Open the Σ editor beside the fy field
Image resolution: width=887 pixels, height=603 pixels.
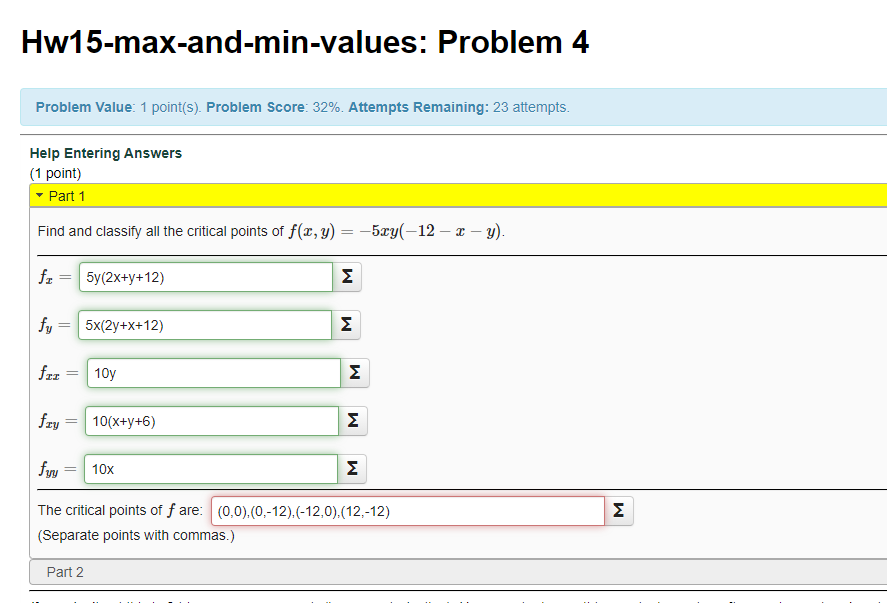pos(346,324)
